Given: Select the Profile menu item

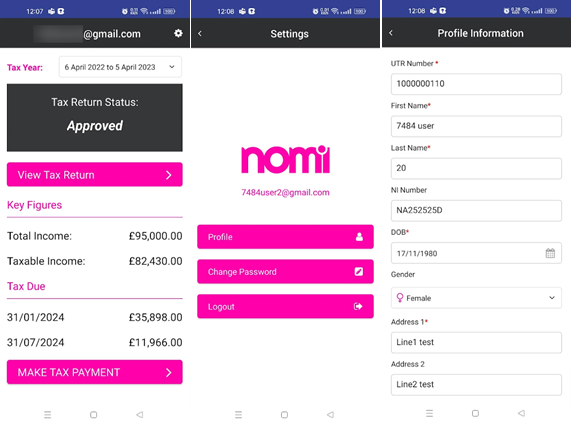Looking at the screenshot, I should click(285, 237).
